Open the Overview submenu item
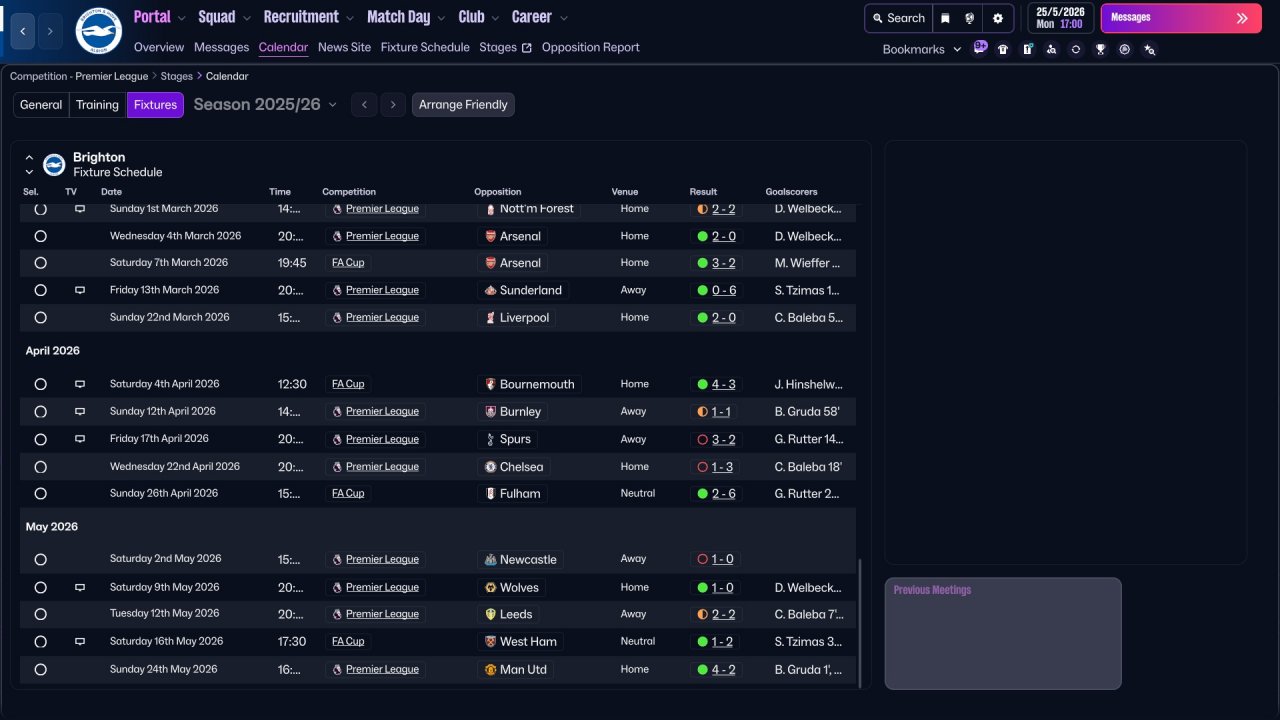This screenshot has width=1280, height=720. pos(159,47)
